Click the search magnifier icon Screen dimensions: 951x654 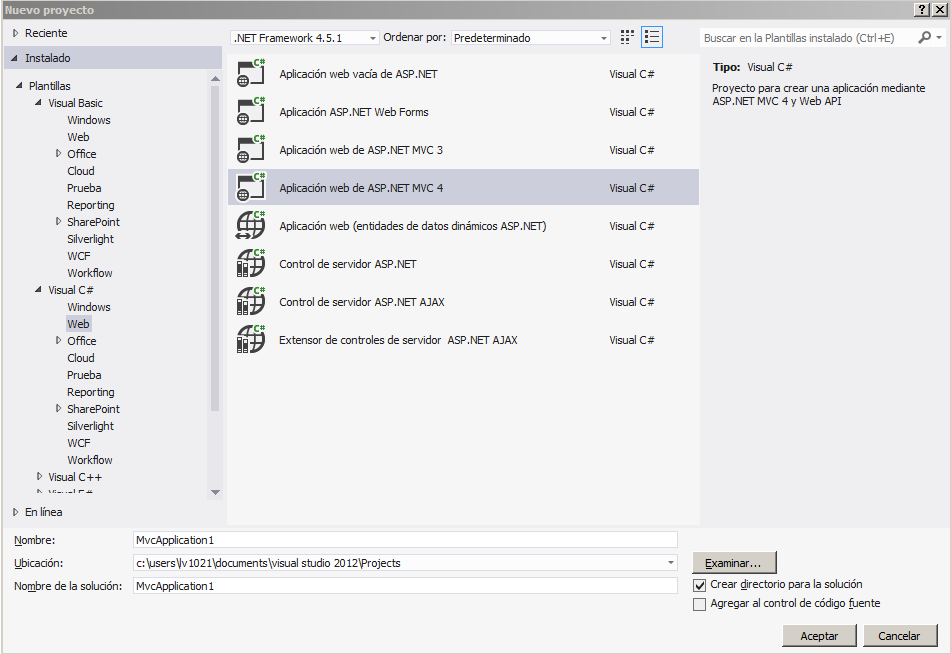click(x=924, y=38)
